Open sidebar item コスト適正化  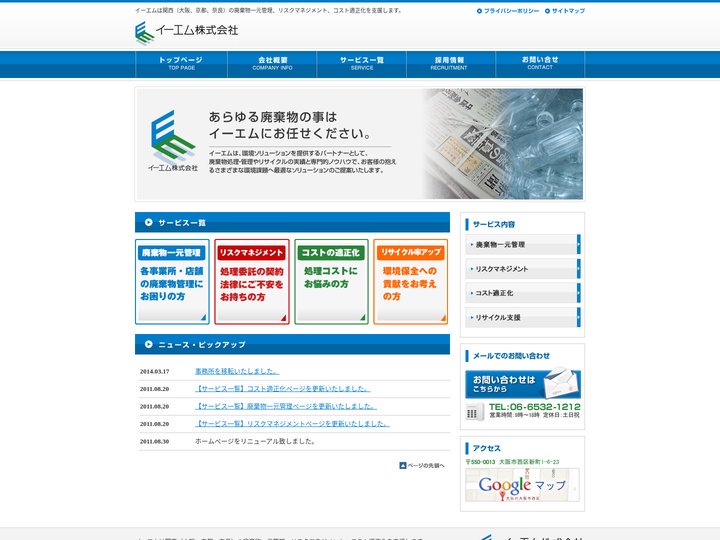523,293
